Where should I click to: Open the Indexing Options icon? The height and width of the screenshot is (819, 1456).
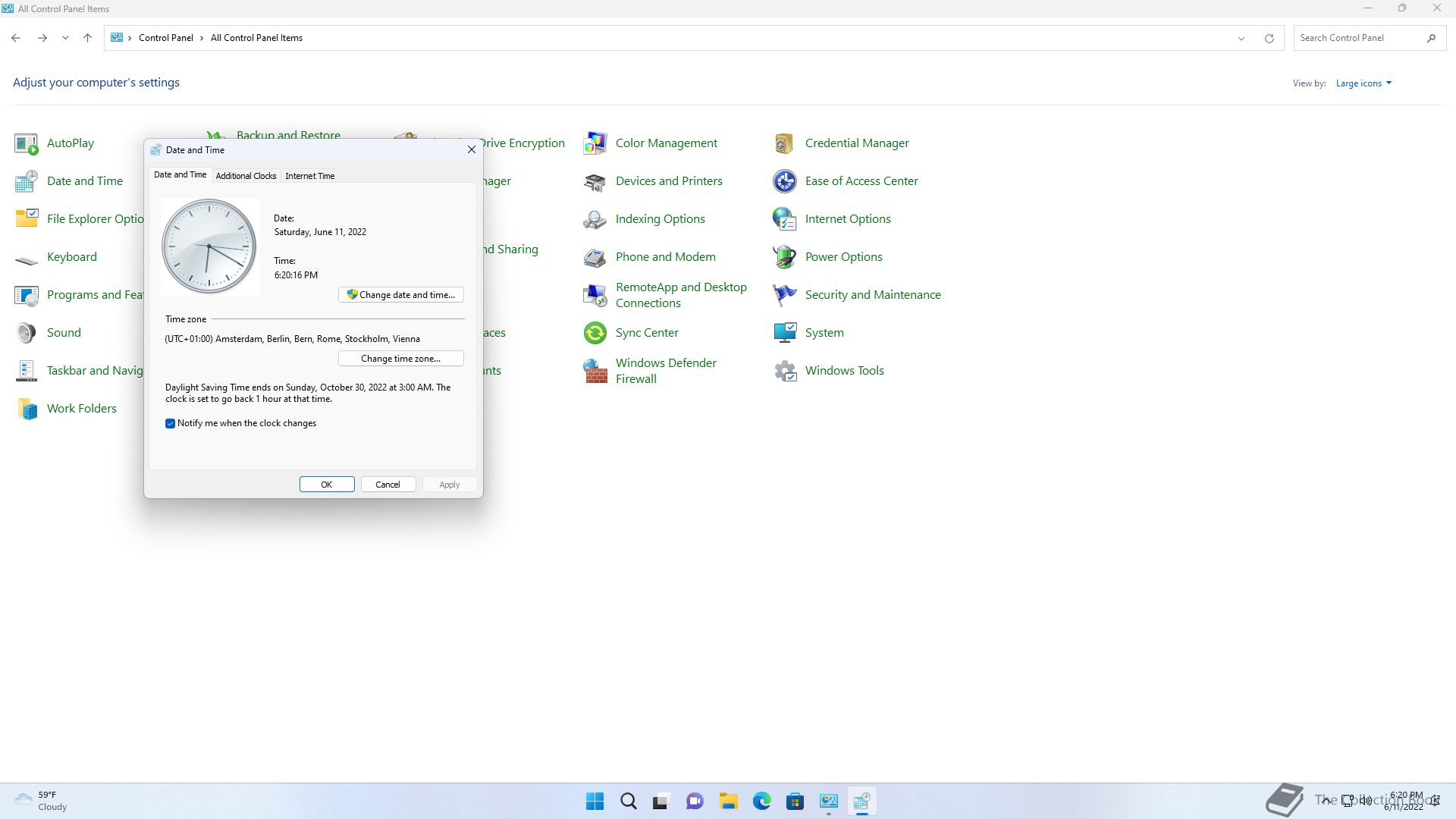(x=595, y=219)
